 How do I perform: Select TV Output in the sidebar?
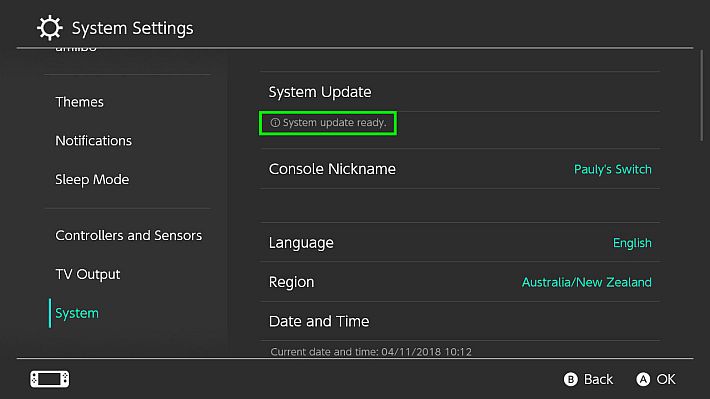click(88, 274)
